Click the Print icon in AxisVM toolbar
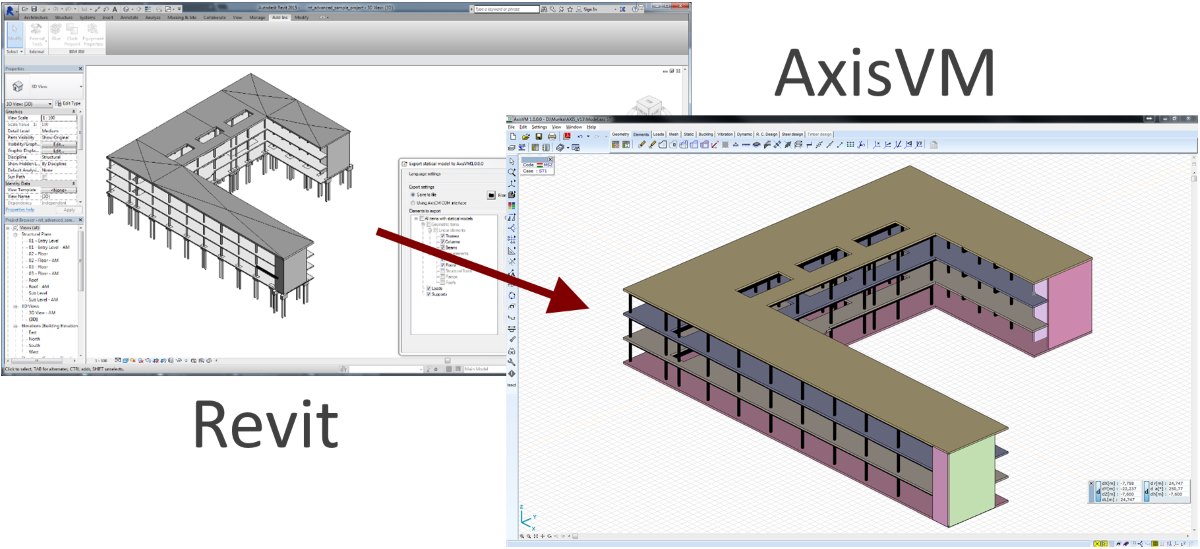This screenshot has width=1200, height=549. pyautogui.click(x=552, y=137)
